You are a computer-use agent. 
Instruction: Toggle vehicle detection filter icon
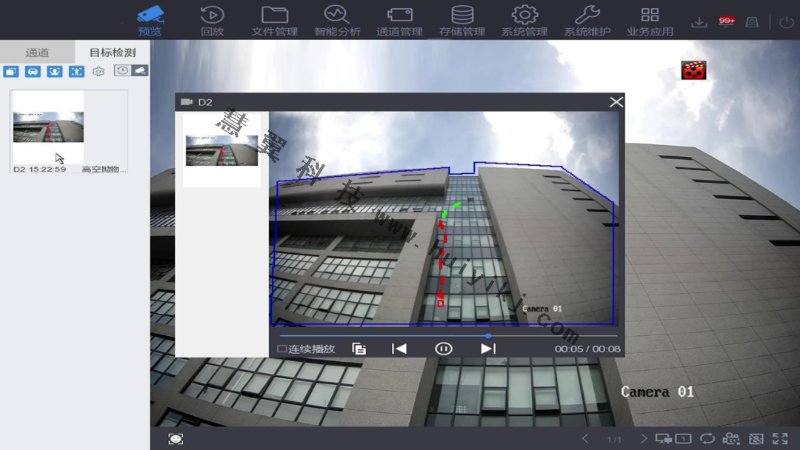32,71
